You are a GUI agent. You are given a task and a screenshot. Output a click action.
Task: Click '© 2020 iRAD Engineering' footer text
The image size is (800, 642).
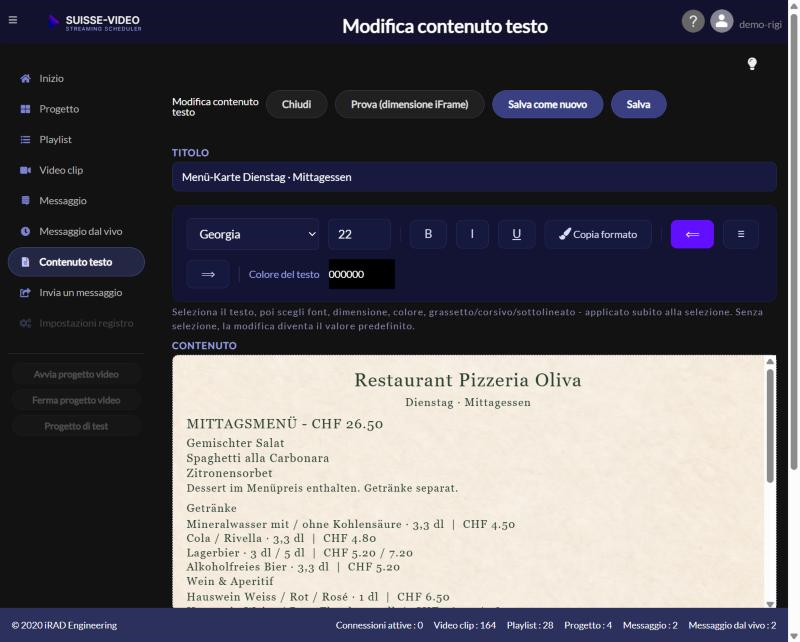click(x=64, y=625)
